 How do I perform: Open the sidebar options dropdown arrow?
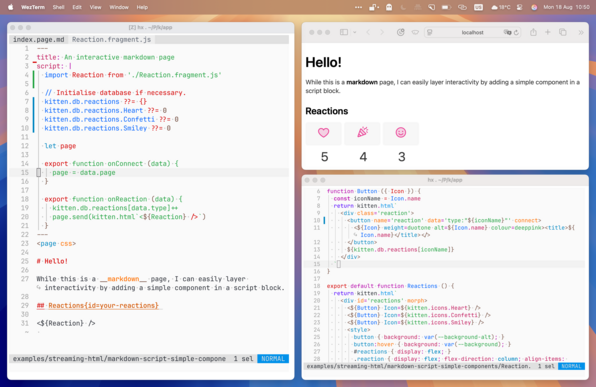click(x=354, y=32)
